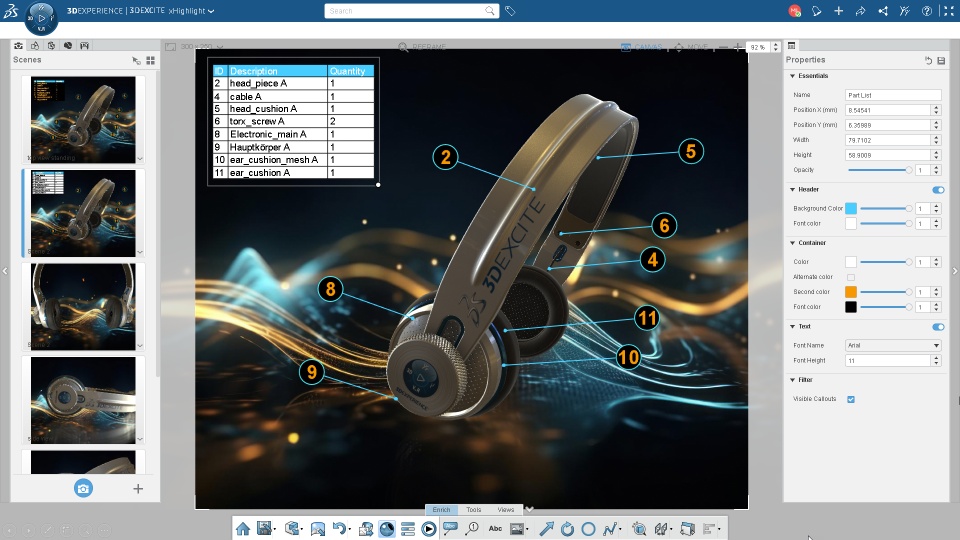This screenshot has width=960, height=540.
Task: Click the 3D cube model icon
Action: [x=293, y=528]
